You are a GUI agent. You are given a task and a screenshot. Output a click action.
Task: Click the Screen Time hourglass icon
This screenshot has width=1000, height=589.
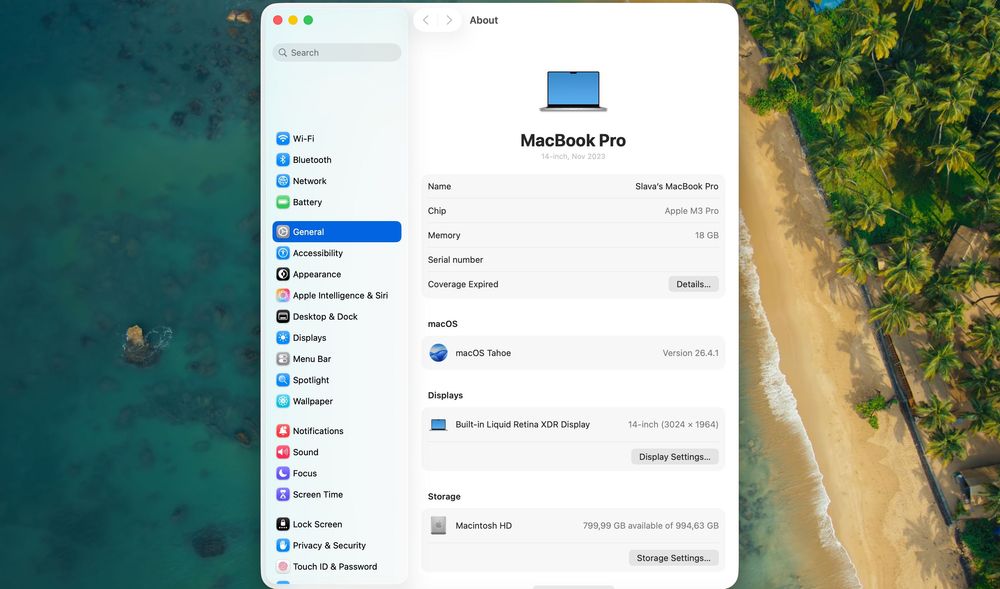pyautogui.click(x=283, y=494)
